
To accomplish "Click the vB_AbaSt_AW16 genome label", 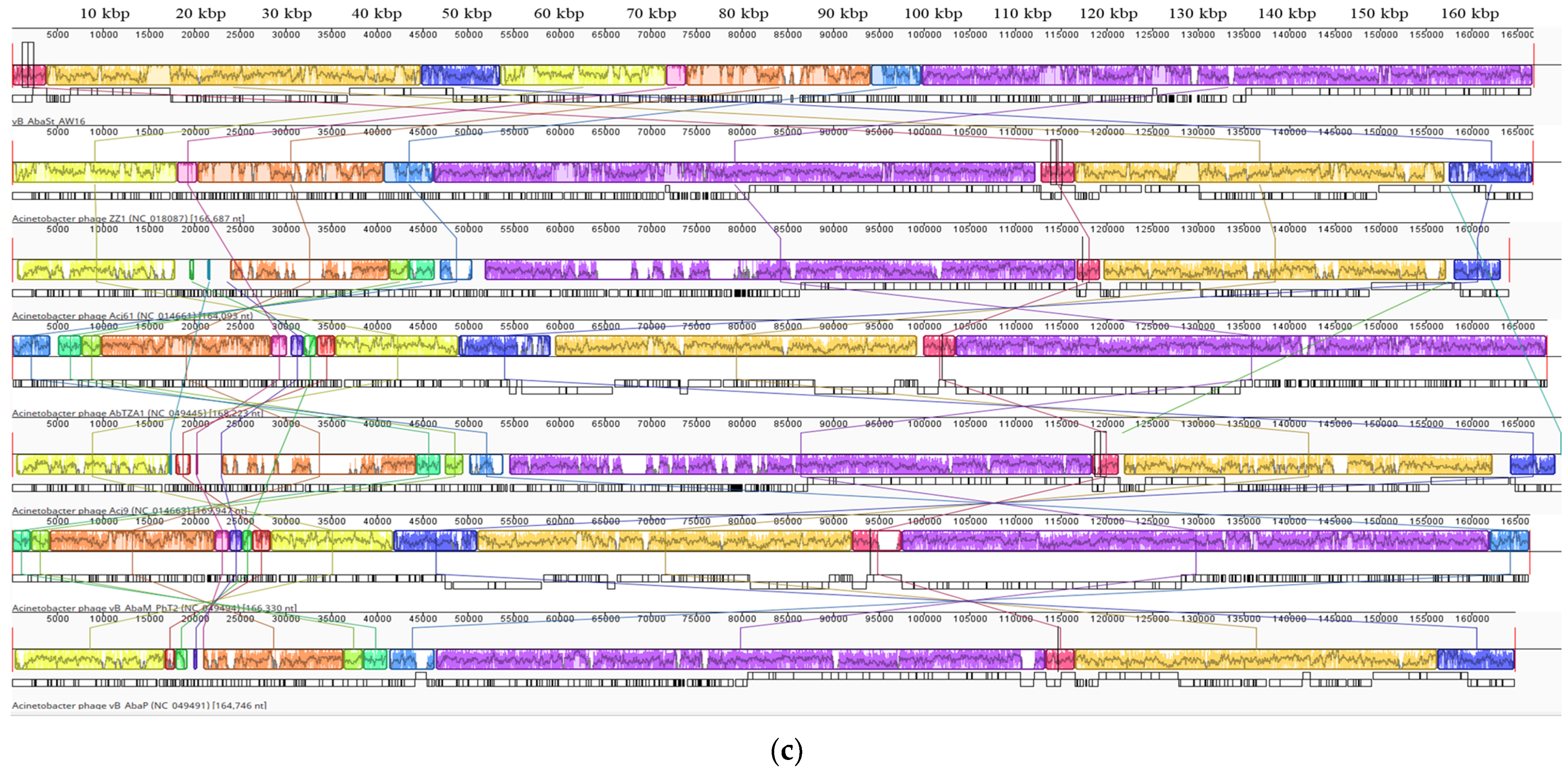I will tap(49, 121).
